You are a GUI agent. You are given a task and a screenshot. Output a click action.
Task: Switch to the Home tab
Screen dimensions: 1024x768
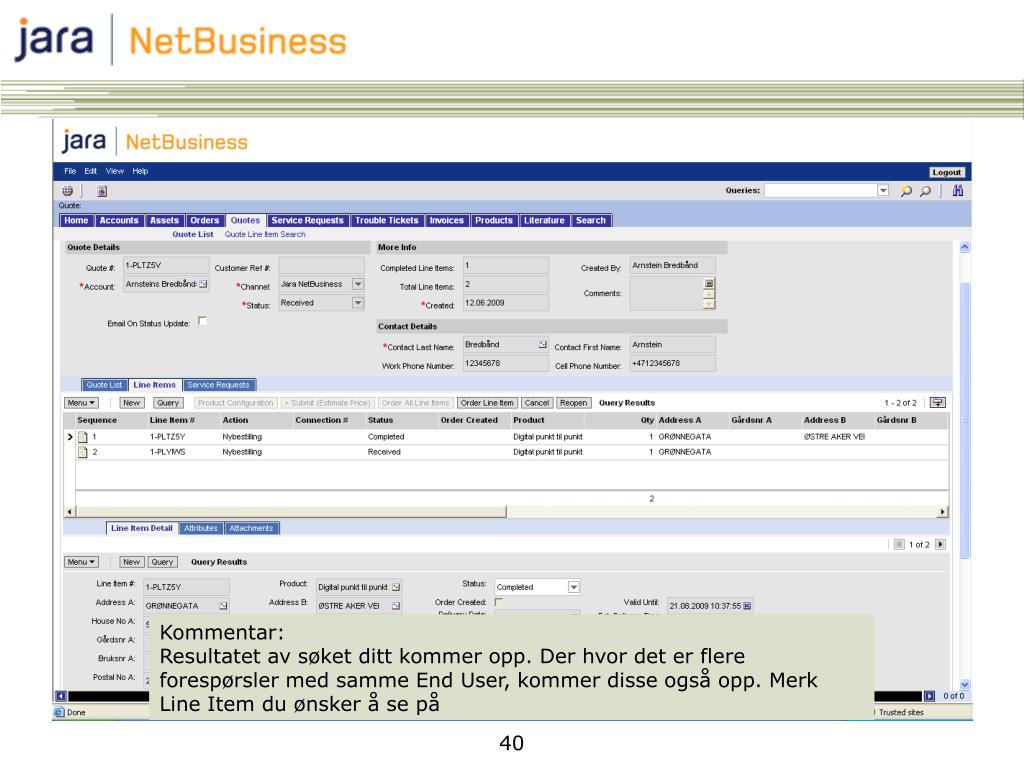pos(76,221)
